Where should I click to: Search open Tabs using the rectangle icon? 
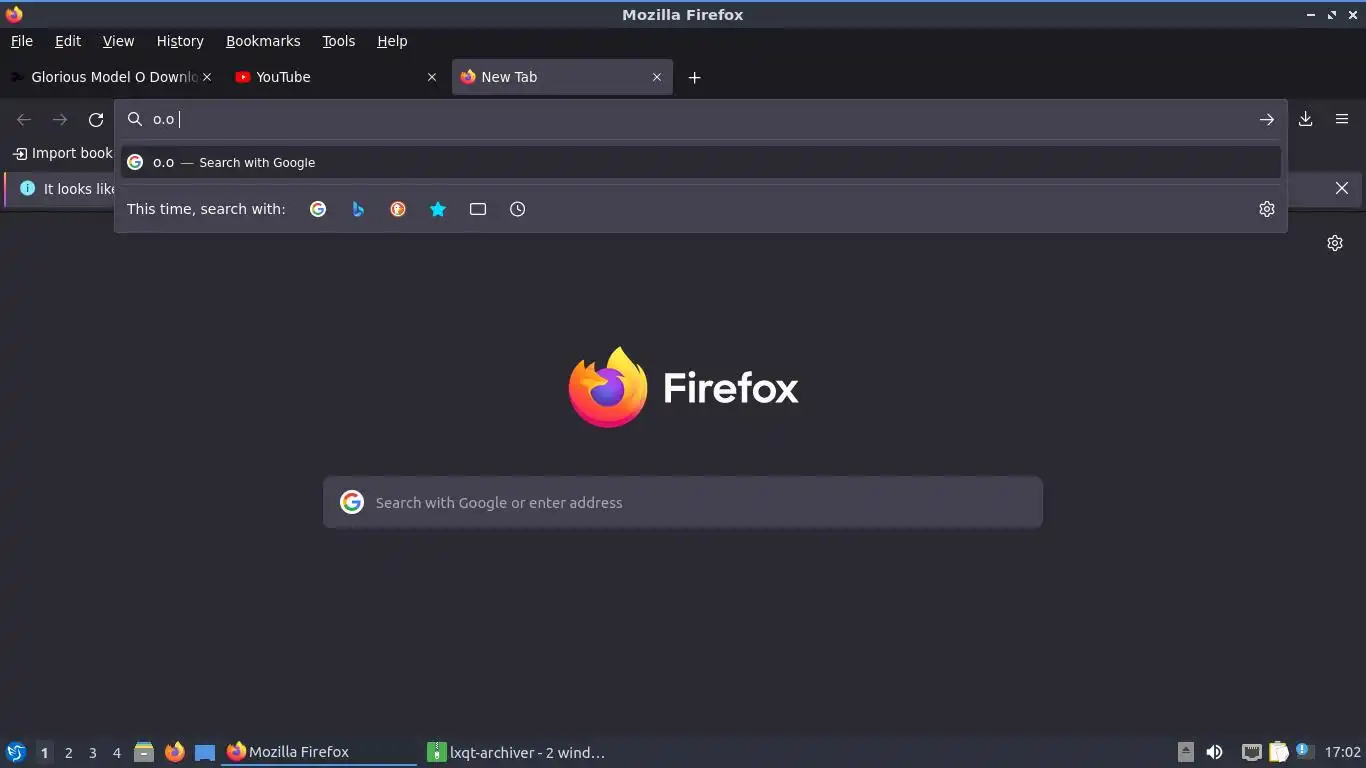478,209
